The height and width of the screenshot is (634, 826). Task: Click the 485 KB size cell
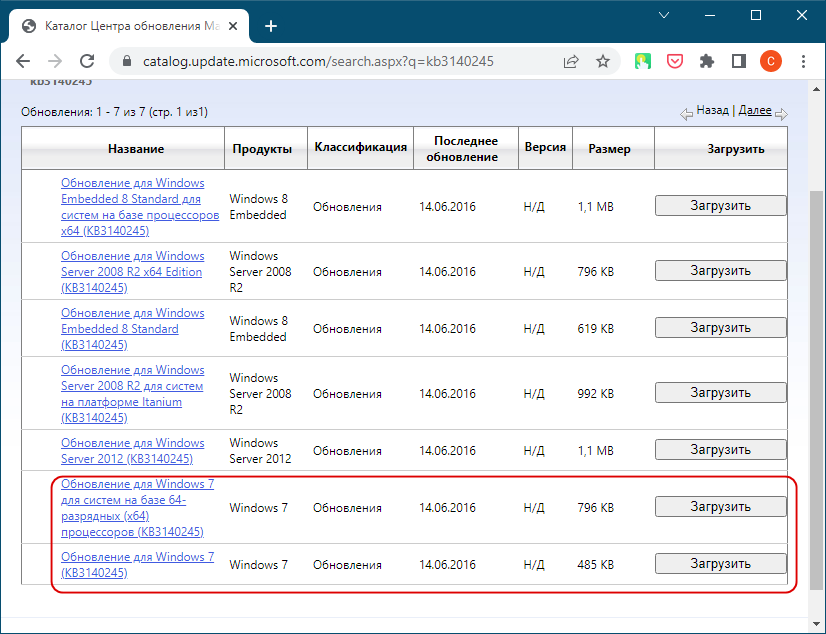pyautogui.click(x=595, y=564)
